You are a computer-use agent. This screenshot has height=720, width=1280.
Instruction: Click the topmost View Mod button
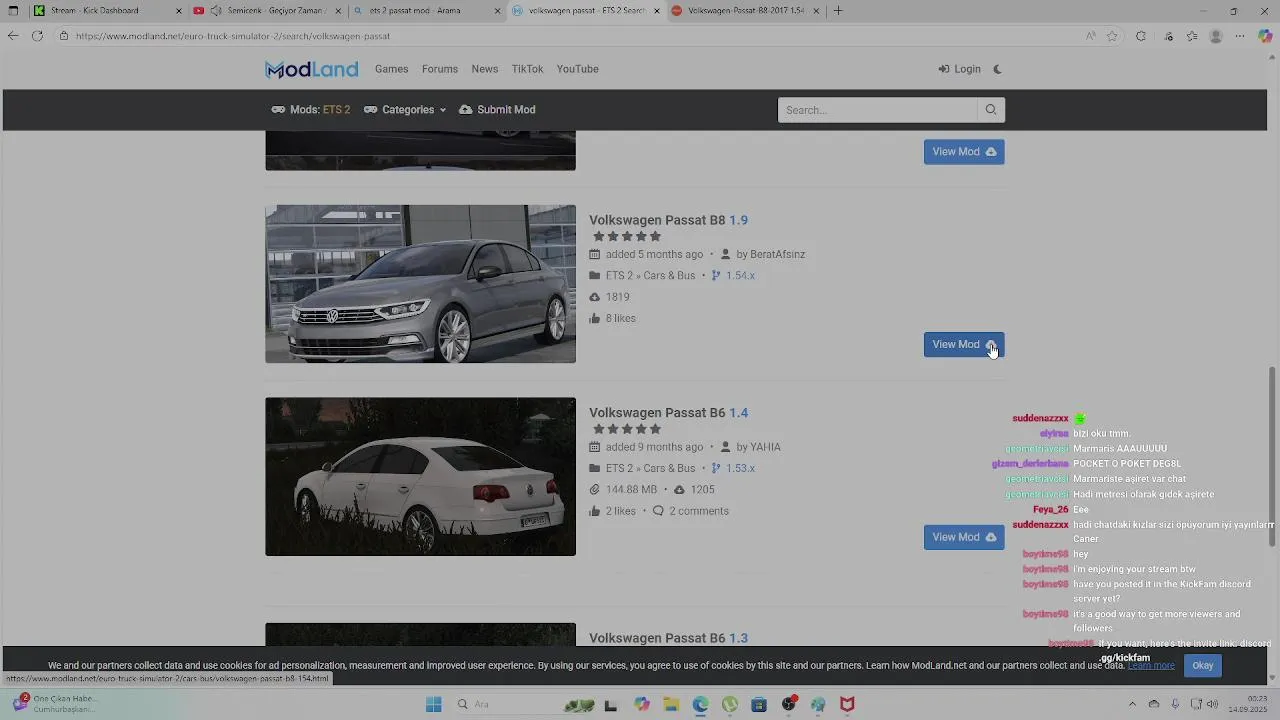[964, 152]
